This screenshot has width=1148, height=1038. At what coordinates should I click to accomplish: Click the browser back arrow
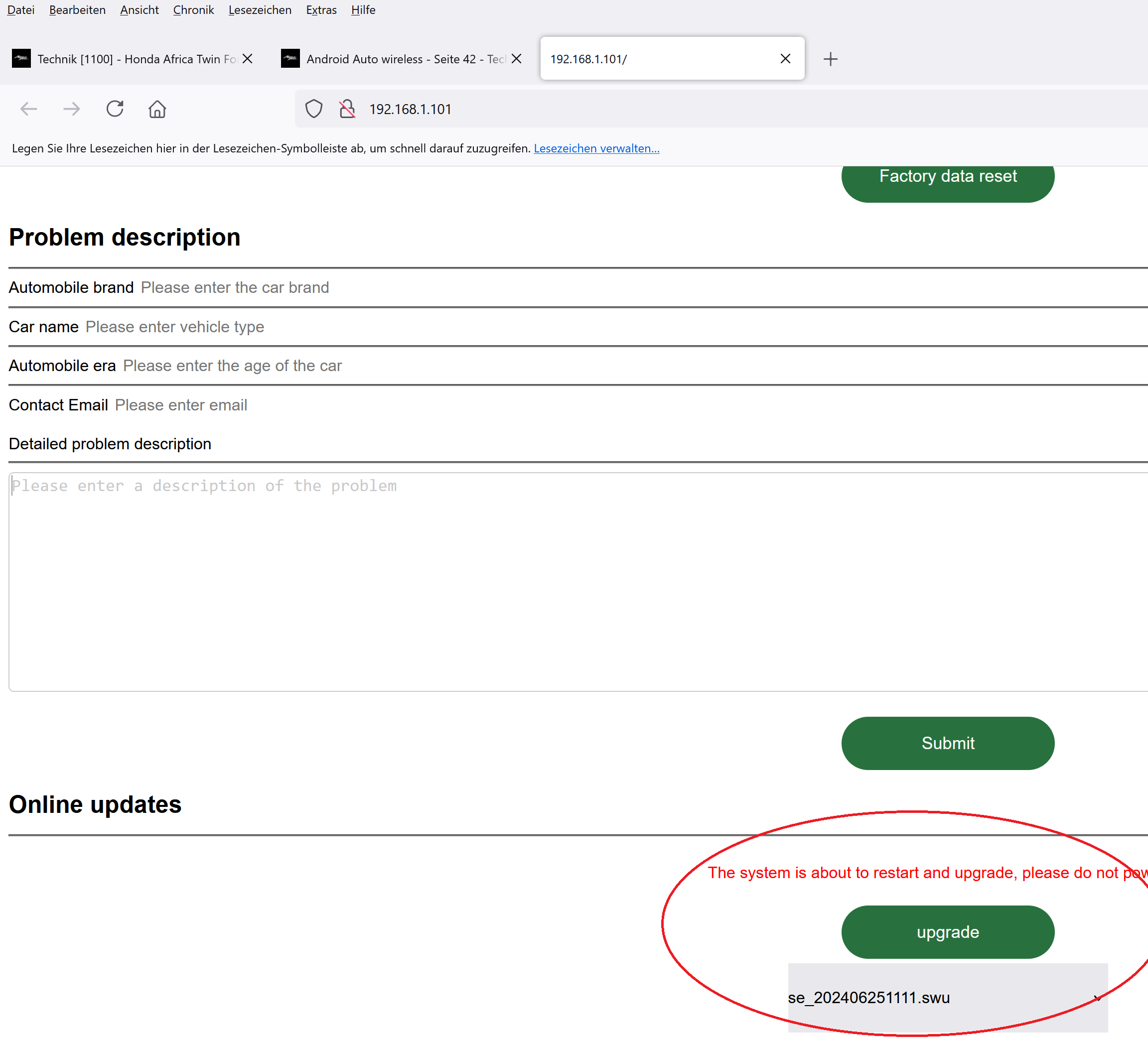coord(28,109)
